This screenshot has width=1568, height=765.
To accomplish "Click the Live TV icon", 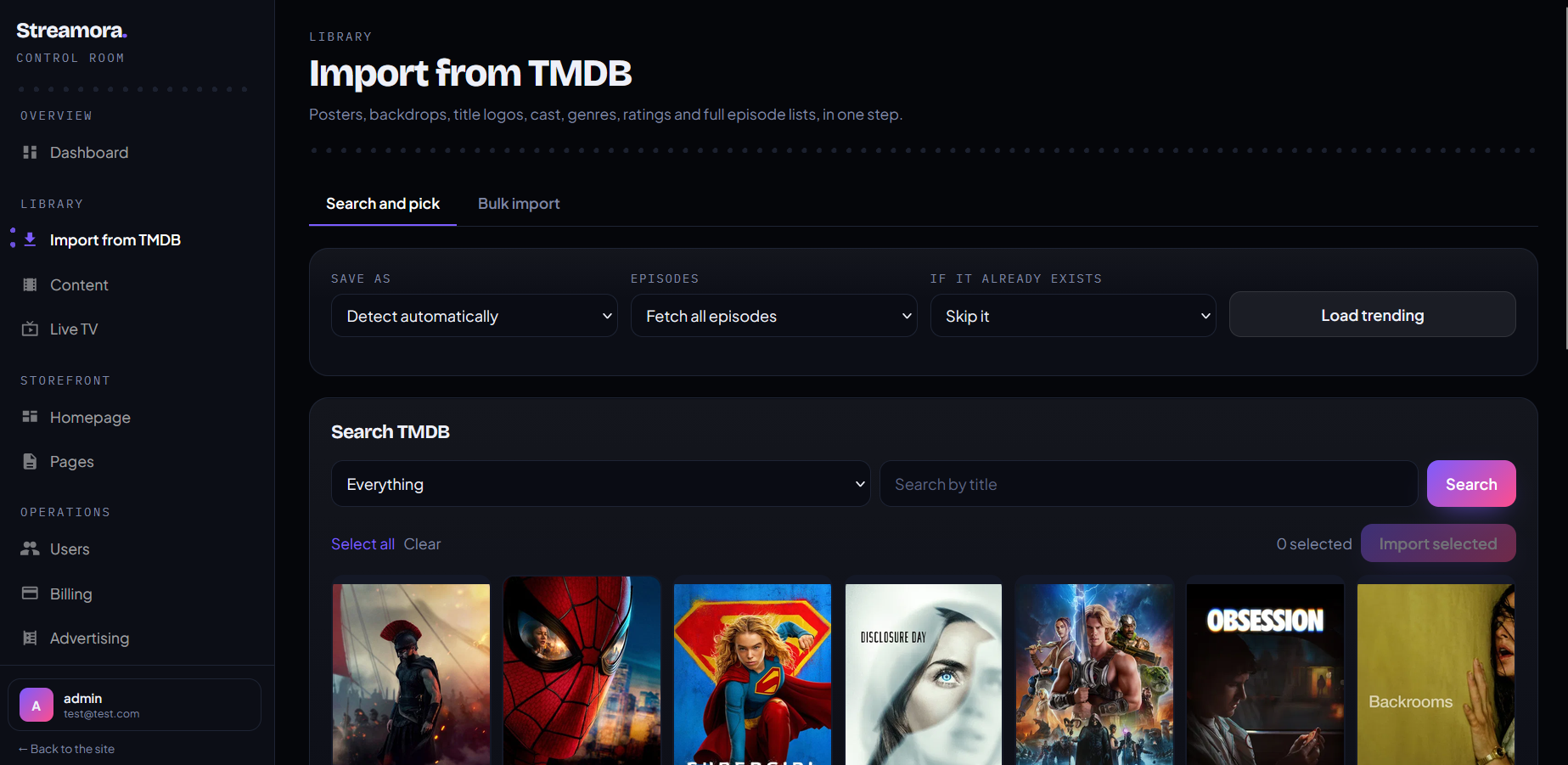I will pos(30,329).
